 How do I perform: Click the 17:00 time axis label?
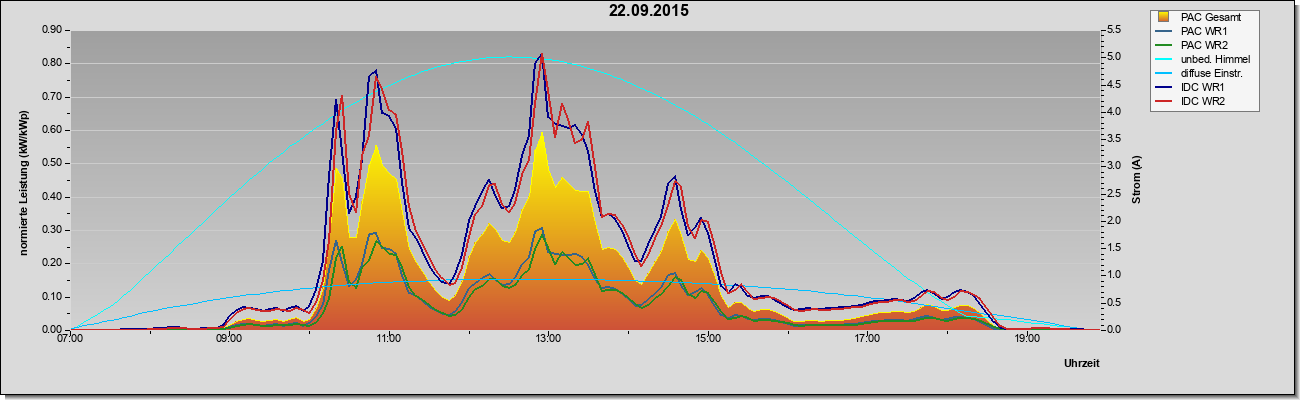click(x=867, y=339)
